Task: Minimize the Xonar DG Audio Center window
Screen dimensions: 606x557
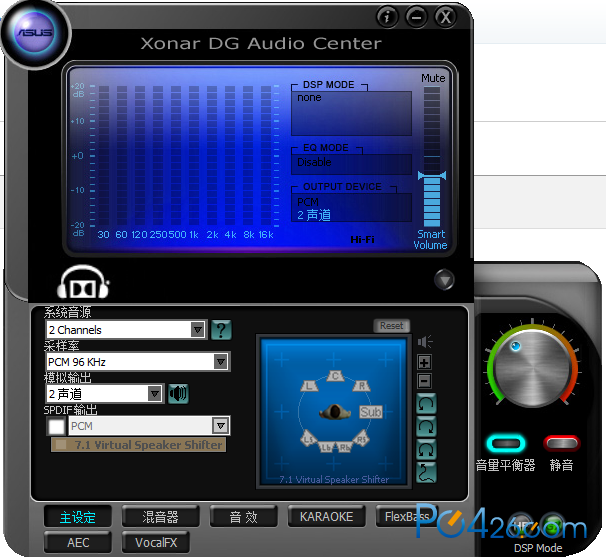Action: (416, 17)
